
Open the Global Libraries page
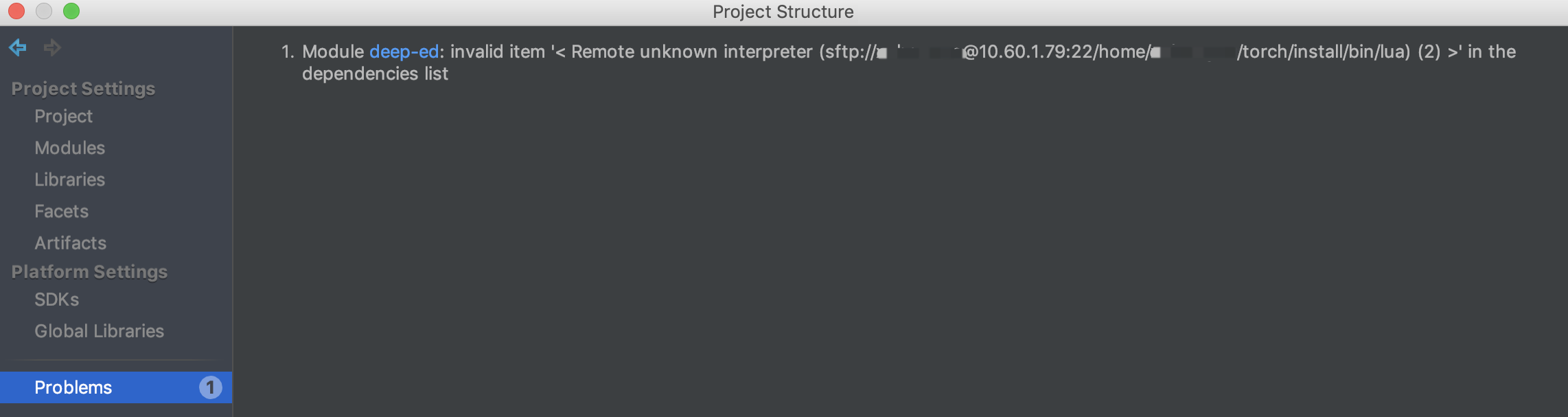click(x=98, y=330)
